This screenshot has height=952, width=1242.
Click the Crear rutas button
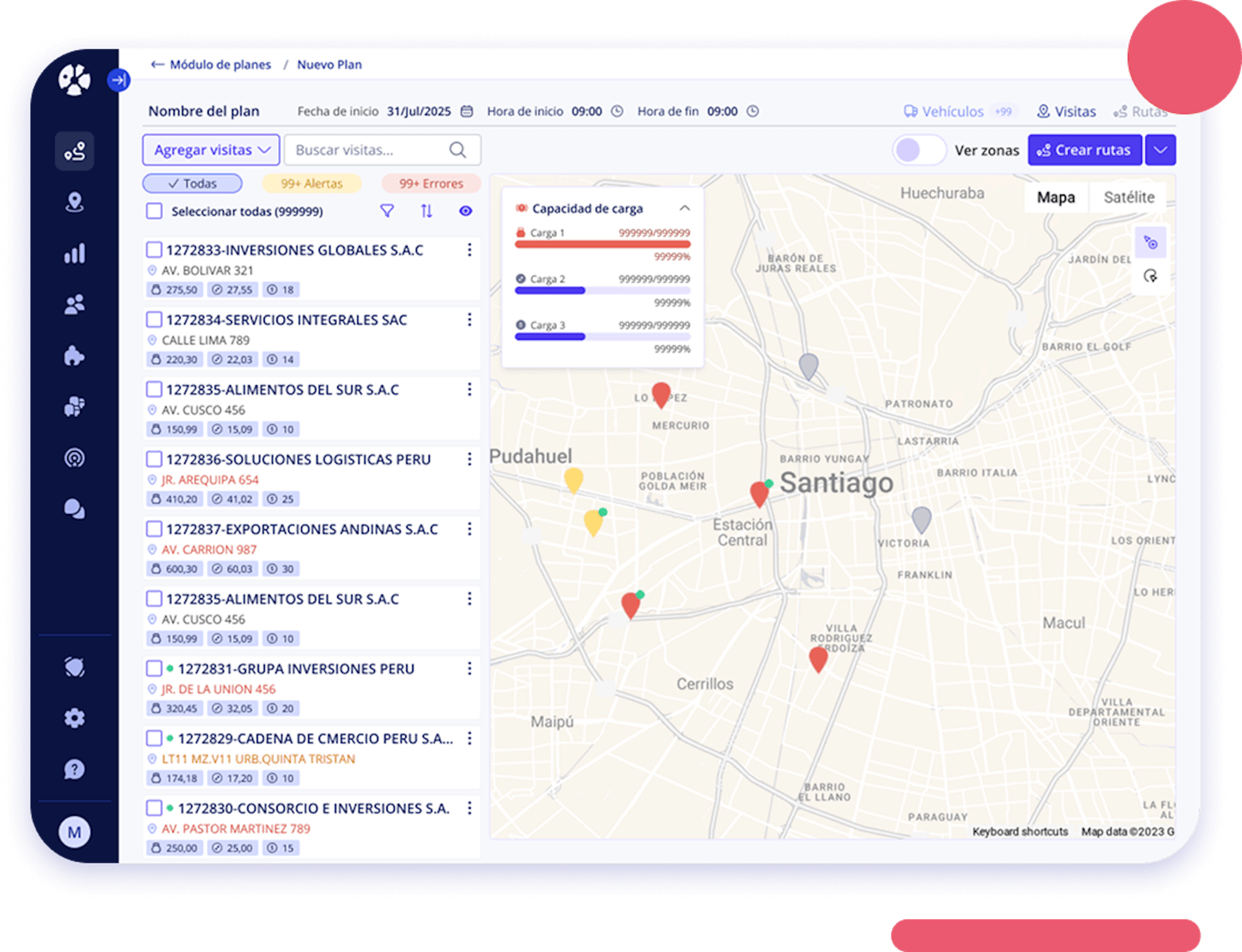(x=1084, y=150)
